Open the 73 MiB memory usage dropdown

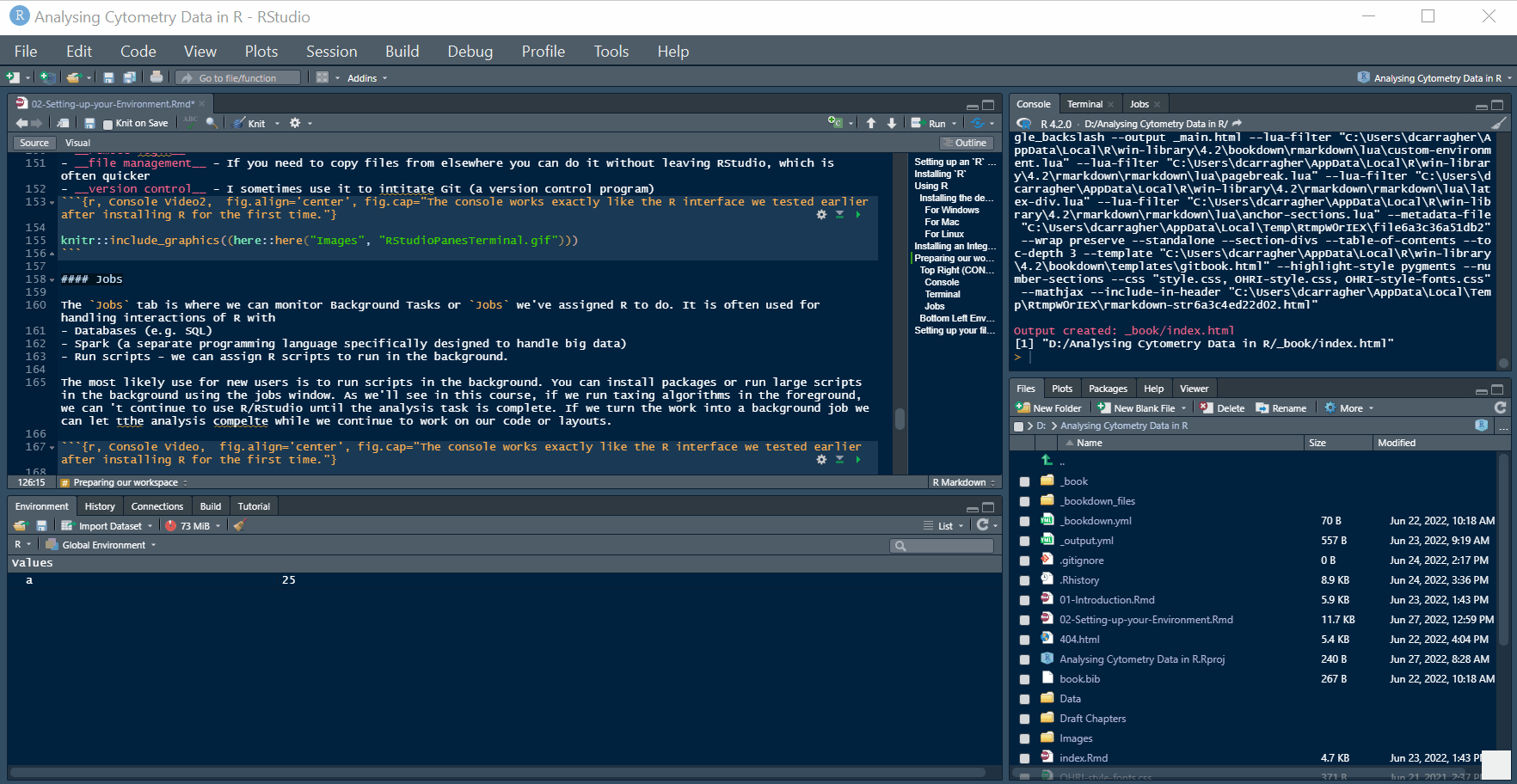(193, 526)
